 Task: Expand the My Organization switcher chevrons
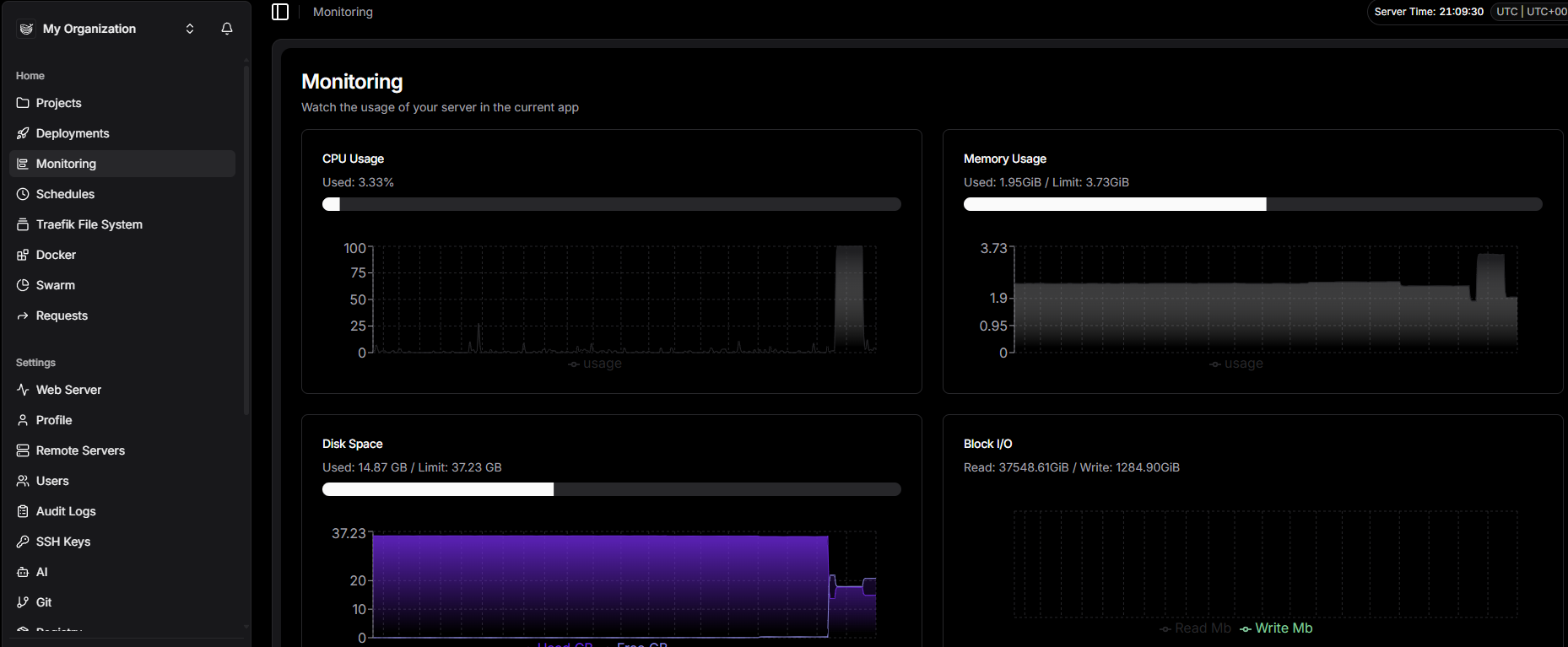pos(190,29)
